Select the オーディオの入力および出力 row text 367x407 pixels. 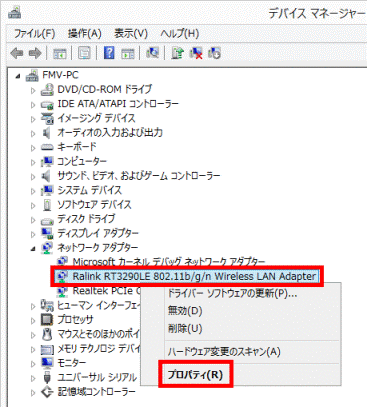point(110,133)
